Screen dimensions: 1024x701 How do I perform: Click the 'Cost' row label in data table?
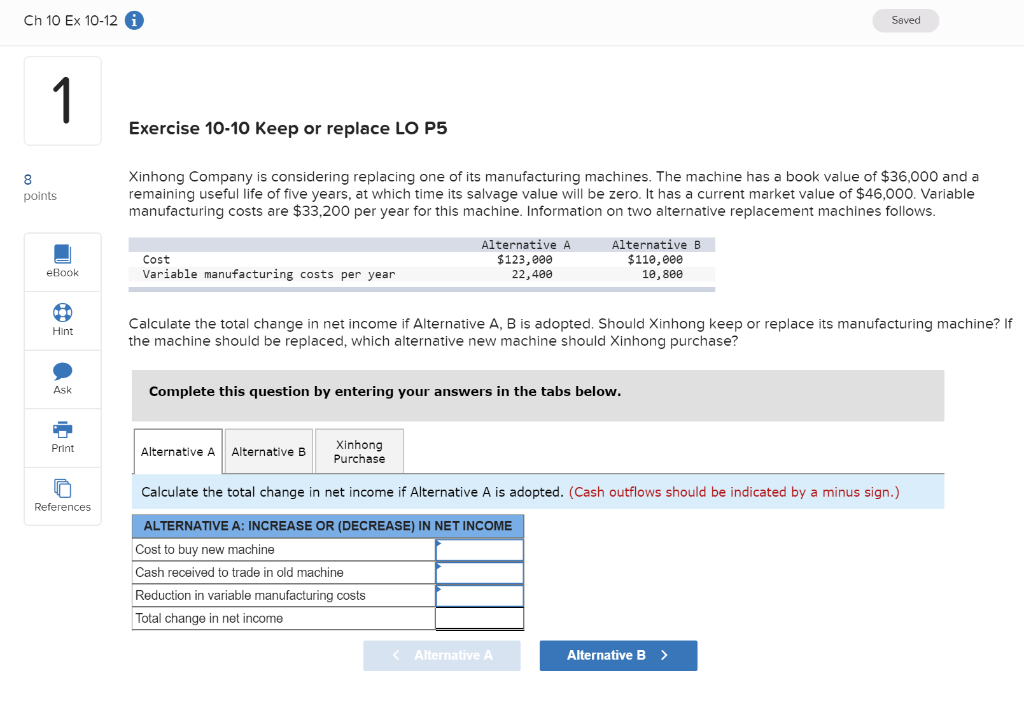pos(156,259)
